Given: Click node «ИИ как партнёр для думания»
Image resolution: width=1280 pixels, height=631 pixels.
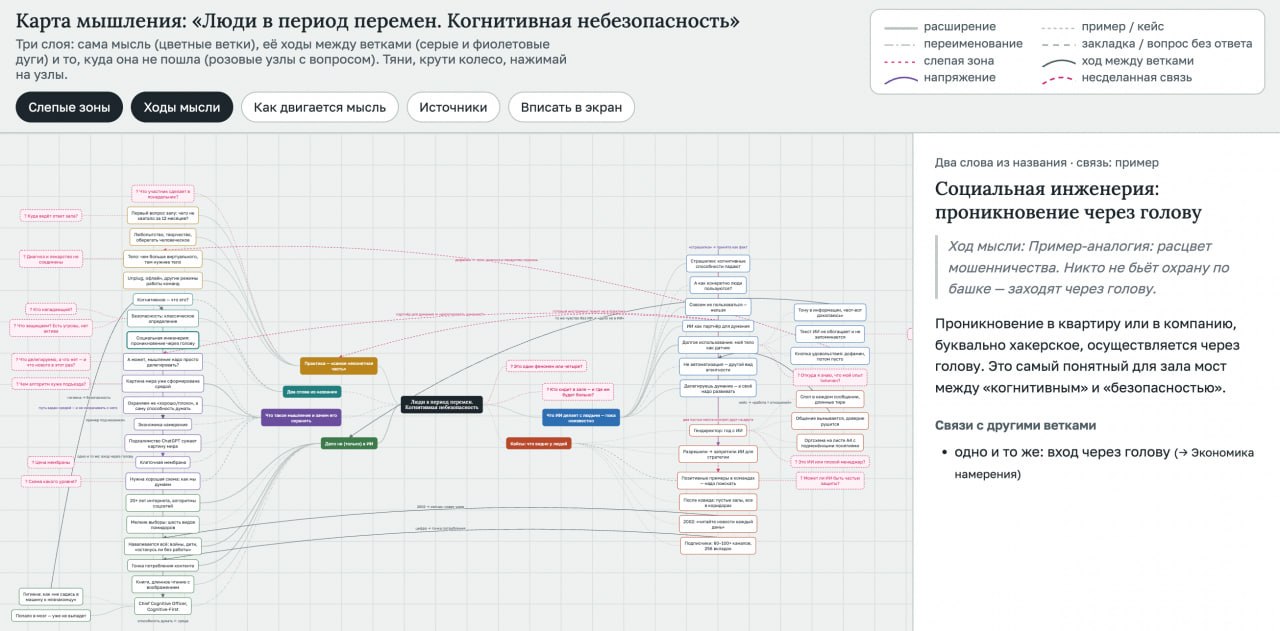Looking at the screenshot, I should pyautogui.click(x=718, y=326).
